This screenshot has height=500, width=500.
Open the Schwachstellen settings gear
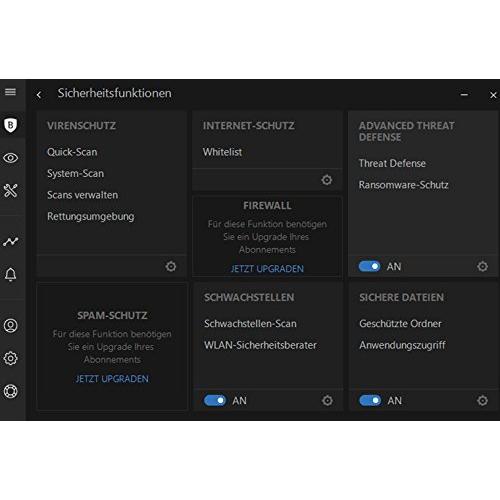(327, 400)
